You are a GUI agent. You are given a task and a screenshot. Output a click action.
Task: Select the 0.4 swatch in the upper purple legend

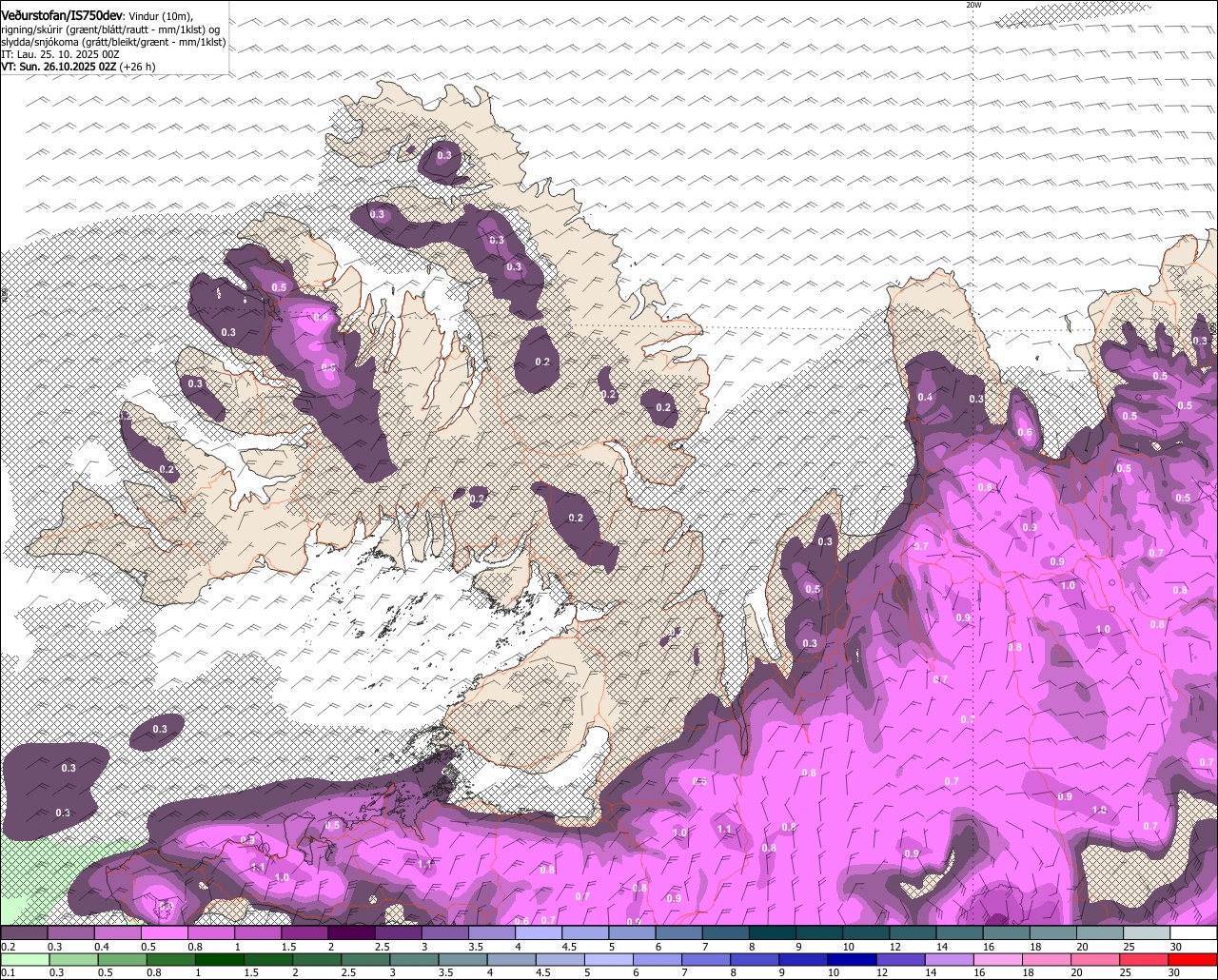[117, 933]
